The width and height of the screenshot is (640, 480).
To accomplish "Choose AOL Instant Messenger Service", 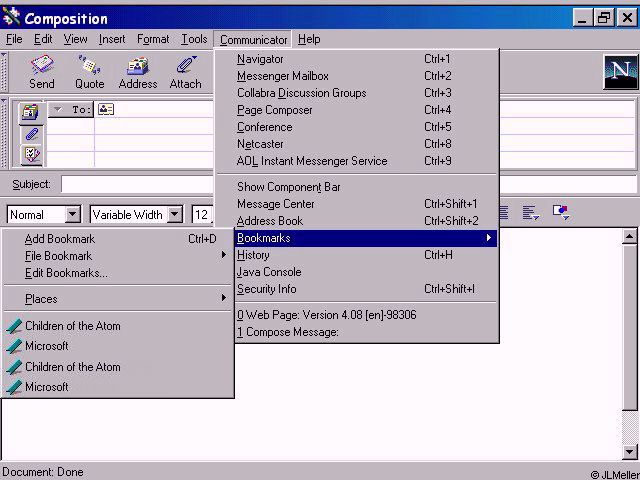I will tap(357, 161).
